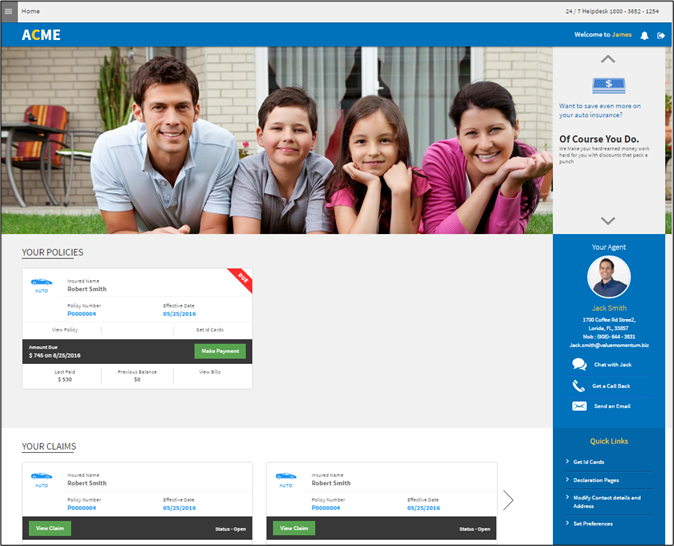Click Send an Email

click(612, 406)
